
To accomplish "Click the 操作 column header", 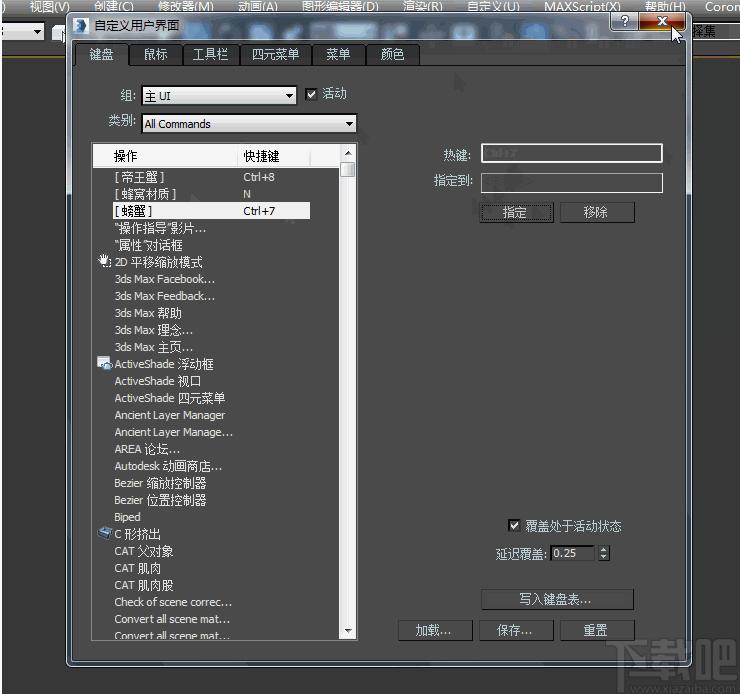I will tap(165, 156).
